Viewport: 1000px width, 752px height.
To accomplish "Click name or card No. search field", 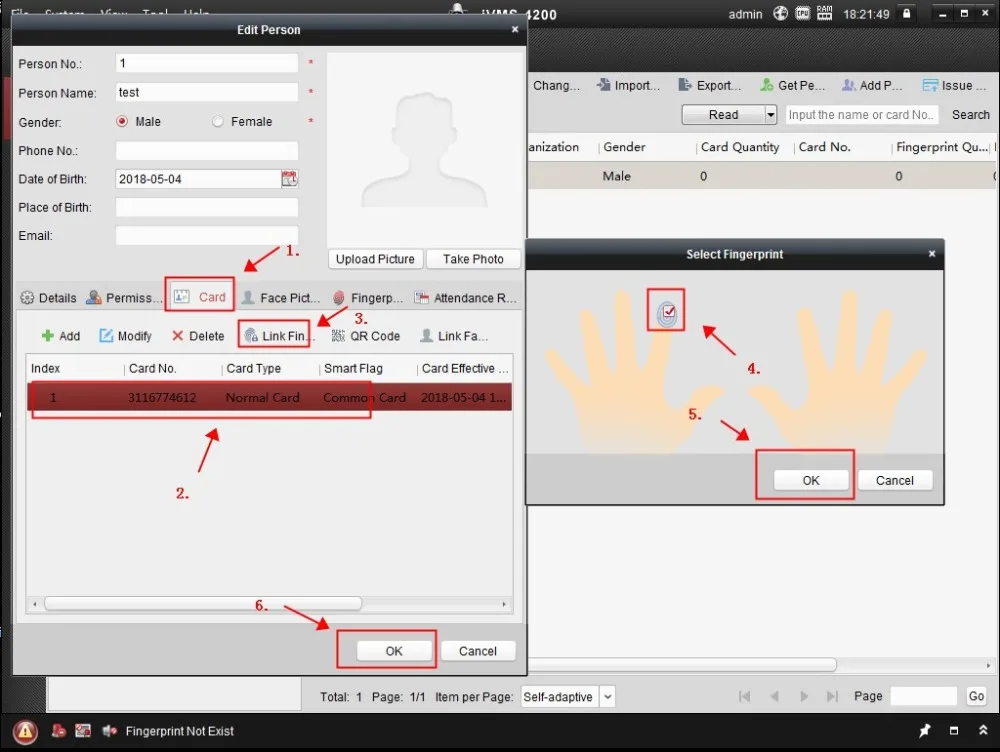I will pyautogui.click(x=862, y=115).
